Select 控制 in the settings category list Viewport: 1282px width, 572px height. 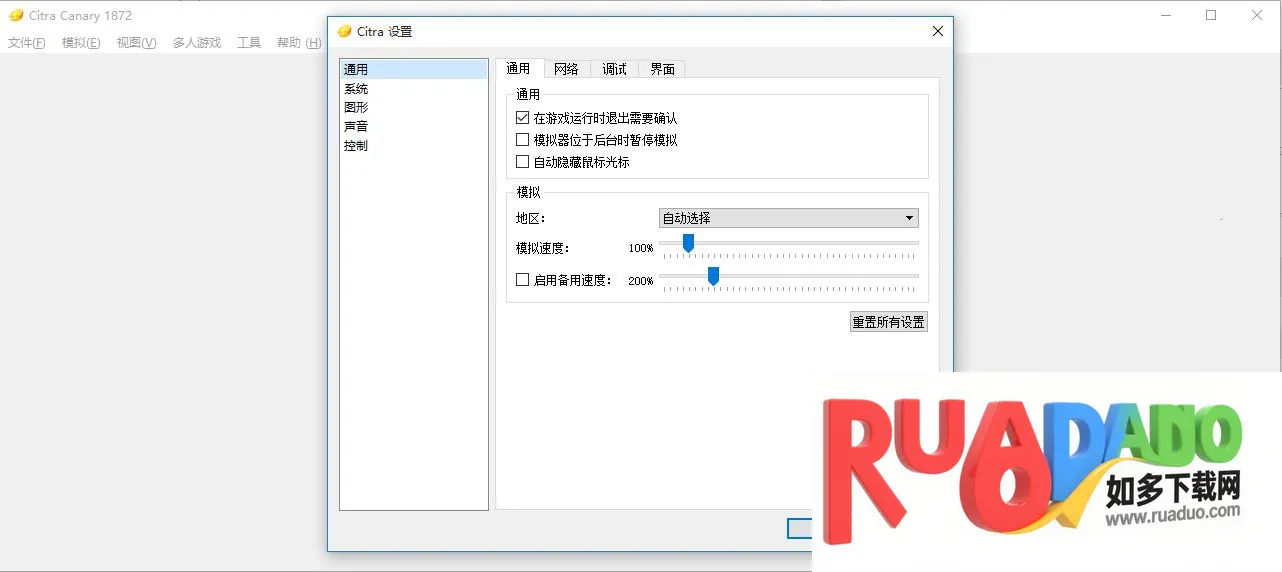coord(356,146)
